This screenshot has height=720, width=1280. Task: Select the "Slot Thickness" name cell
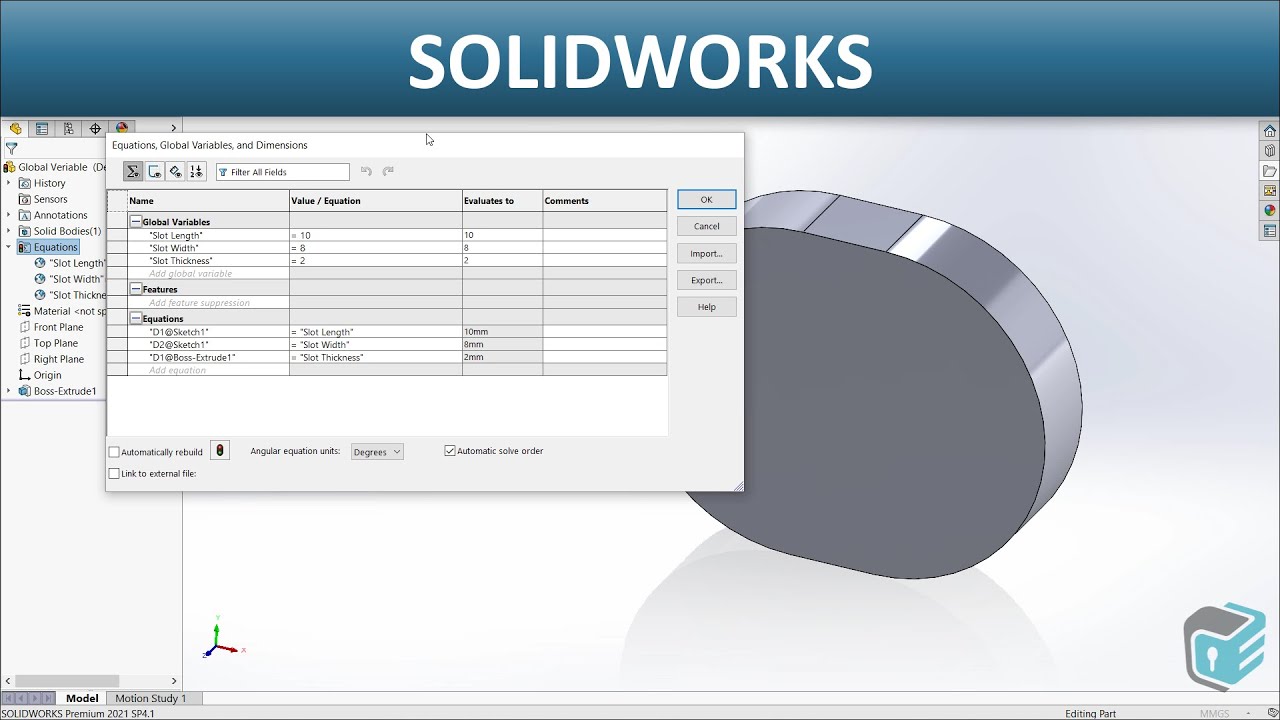pos(208,261)
